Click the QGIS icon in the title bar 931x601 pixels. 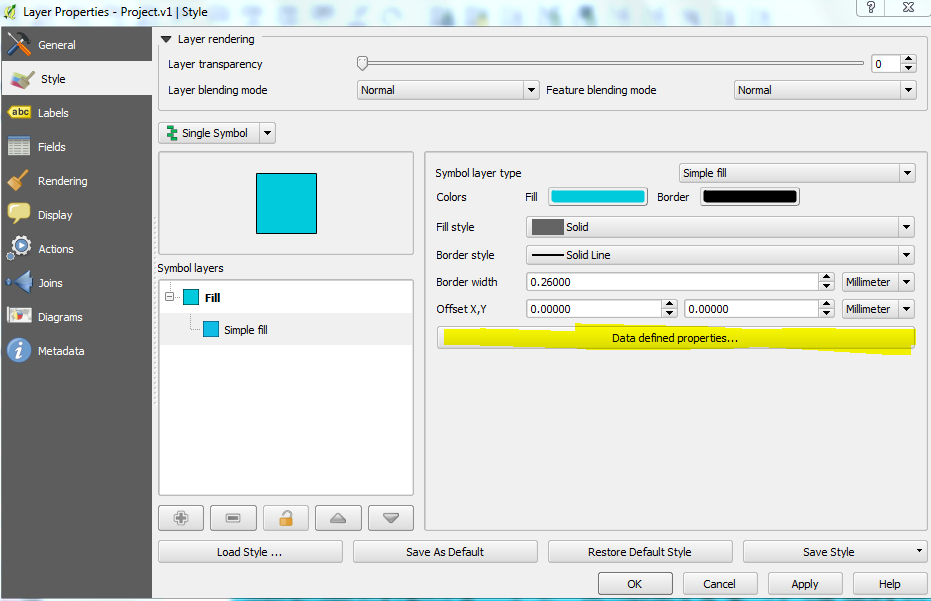pos(10,11)
